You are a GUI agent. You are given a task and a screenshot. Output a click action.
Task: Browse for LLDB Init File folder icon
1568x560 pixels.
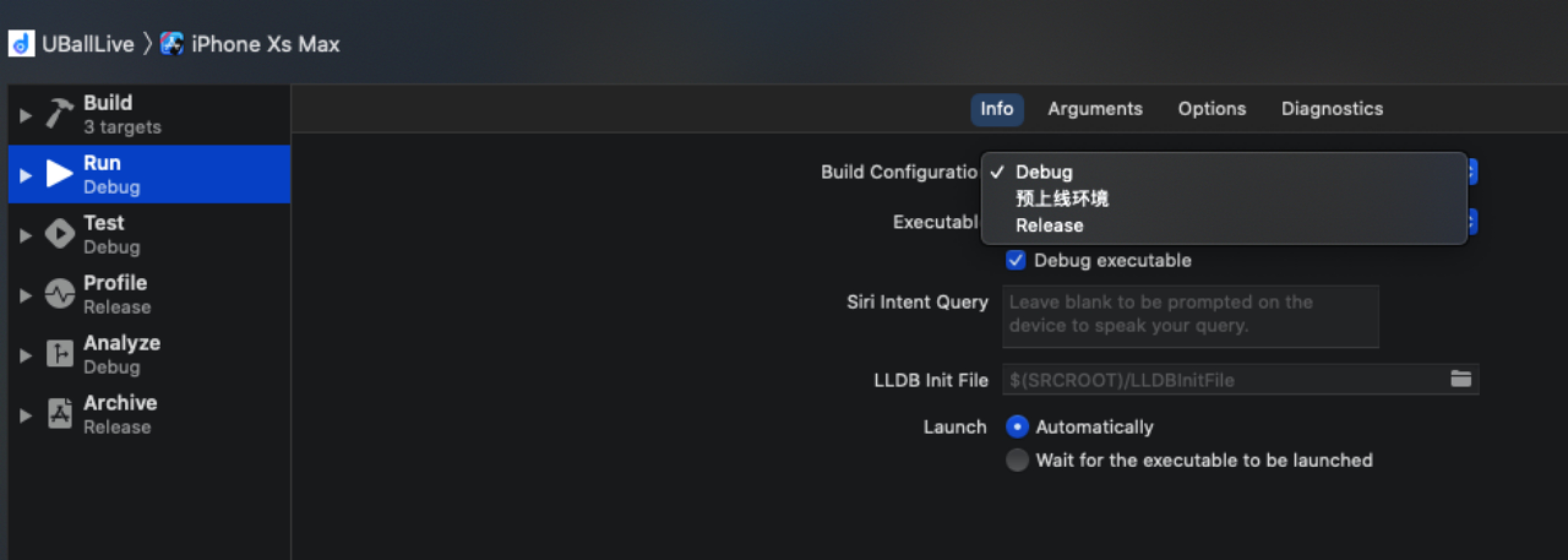click(x=1461, y=379)
